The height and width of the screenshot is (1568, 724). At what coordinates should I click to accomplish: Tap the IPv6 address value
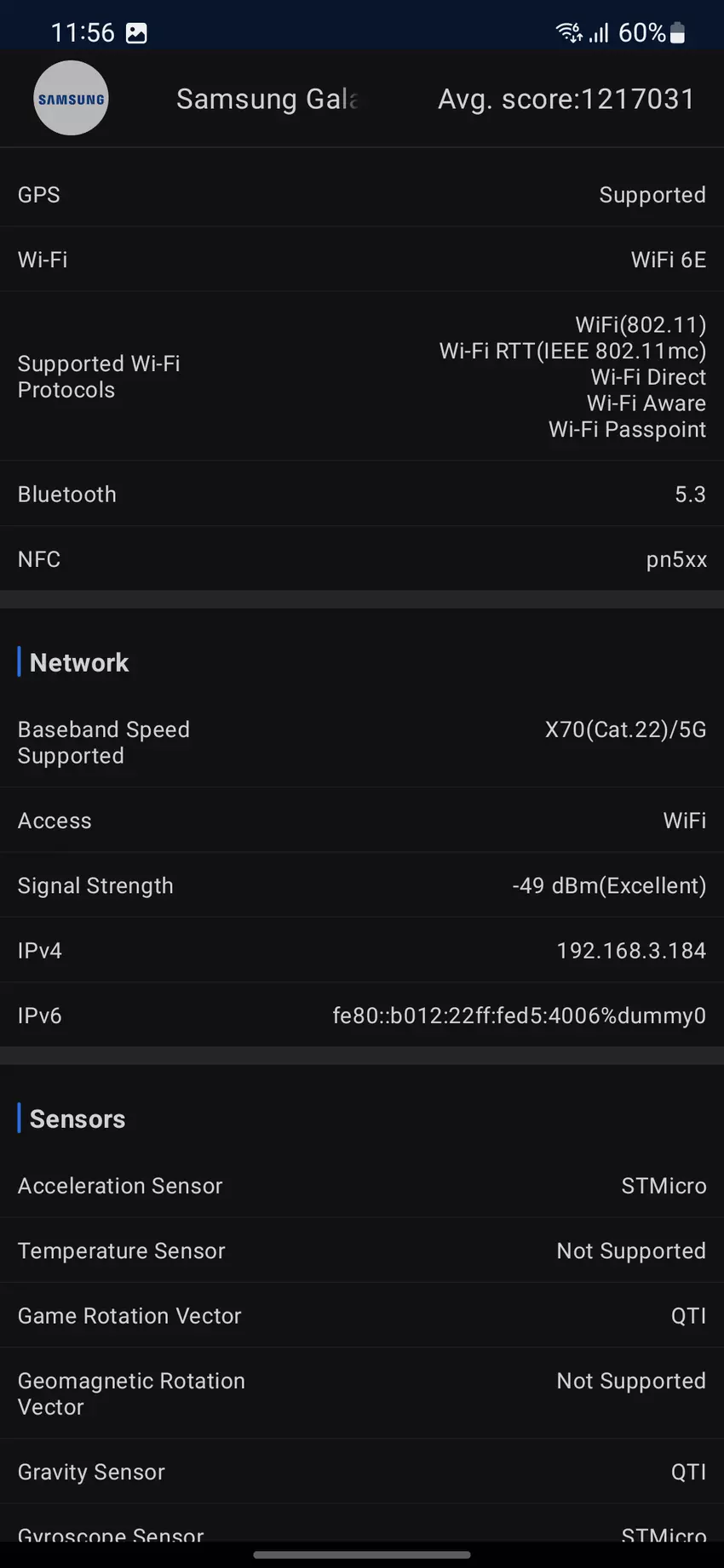[x=519, y=1016]
